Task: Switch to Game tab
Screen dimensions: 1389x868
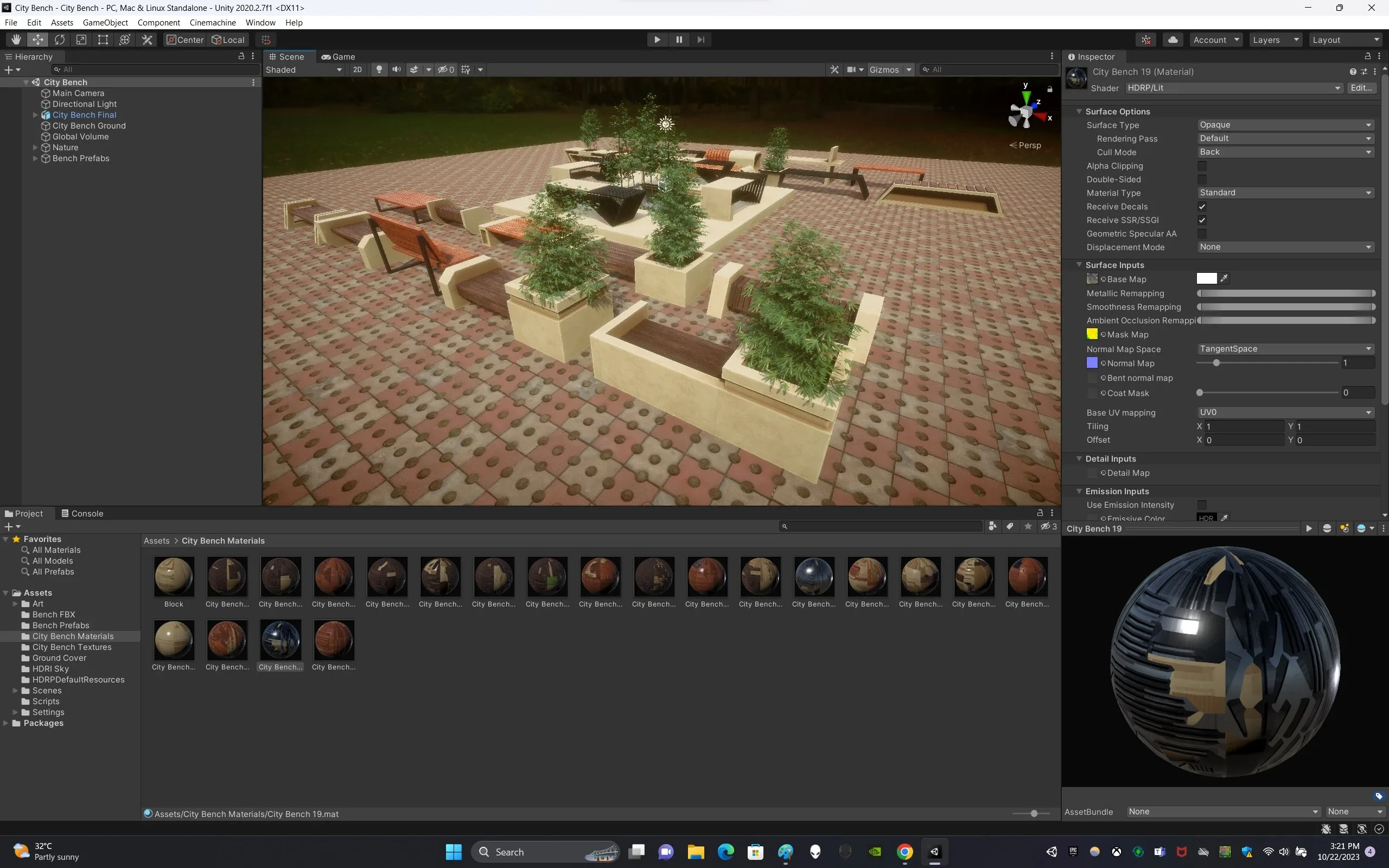Action: point(338,57)
